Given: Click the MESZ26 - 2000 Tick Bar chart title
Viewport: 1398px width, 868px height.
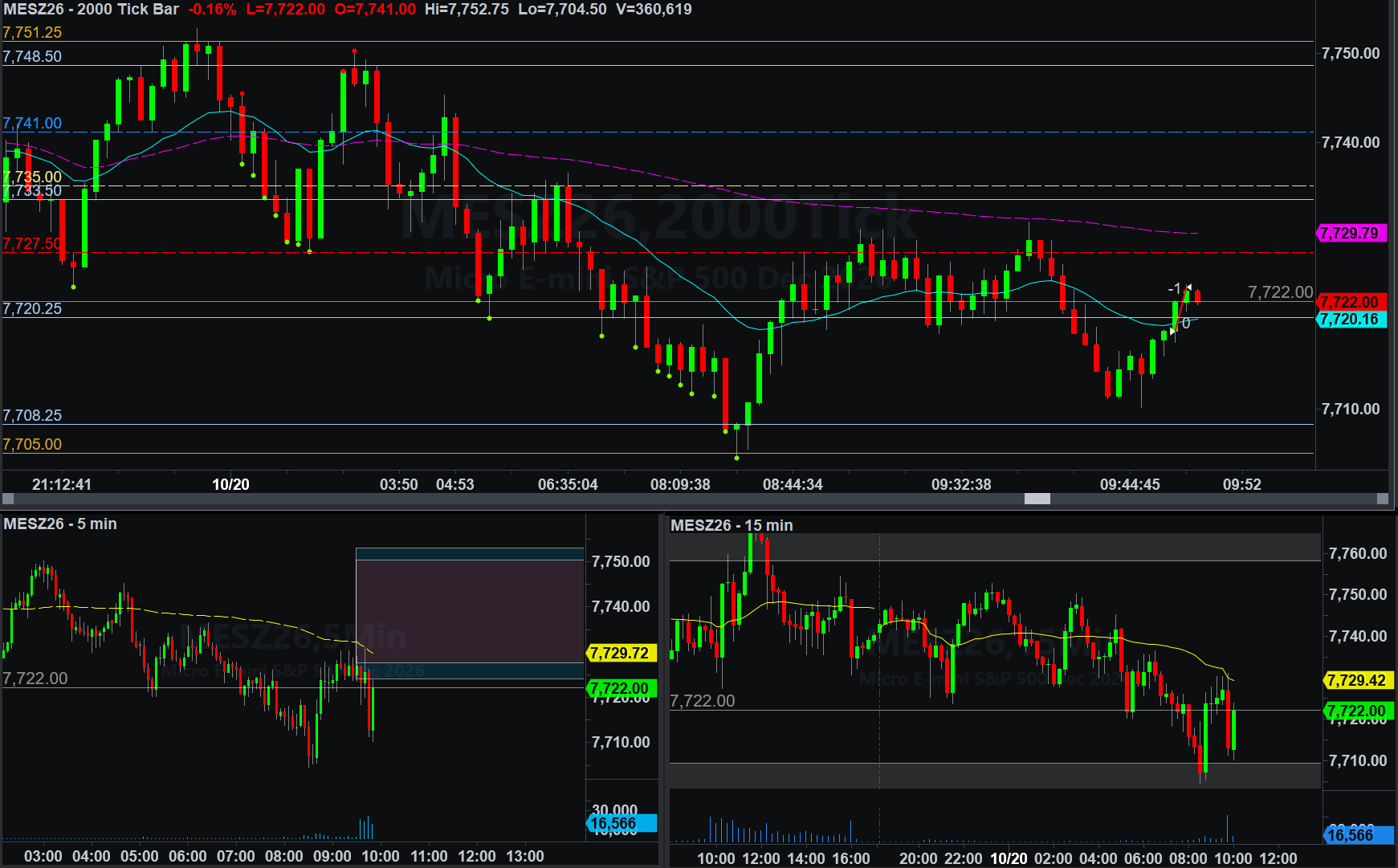Looking at the screenshot, I should tap(91, 10).
